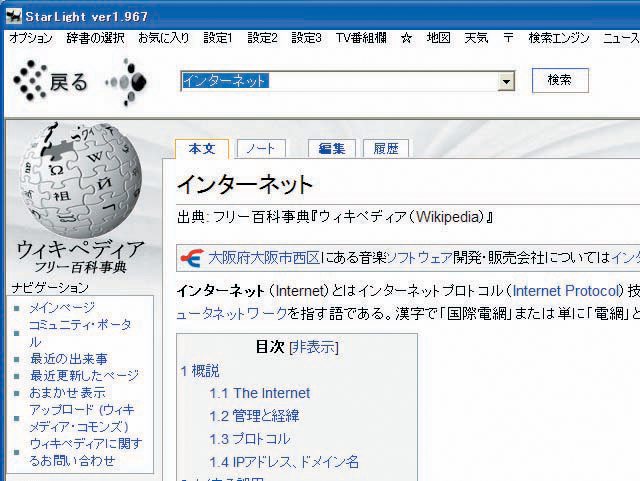Open the 設定2 menu
This screenshot has height=481, width=640.
click(x=262, y=38)
